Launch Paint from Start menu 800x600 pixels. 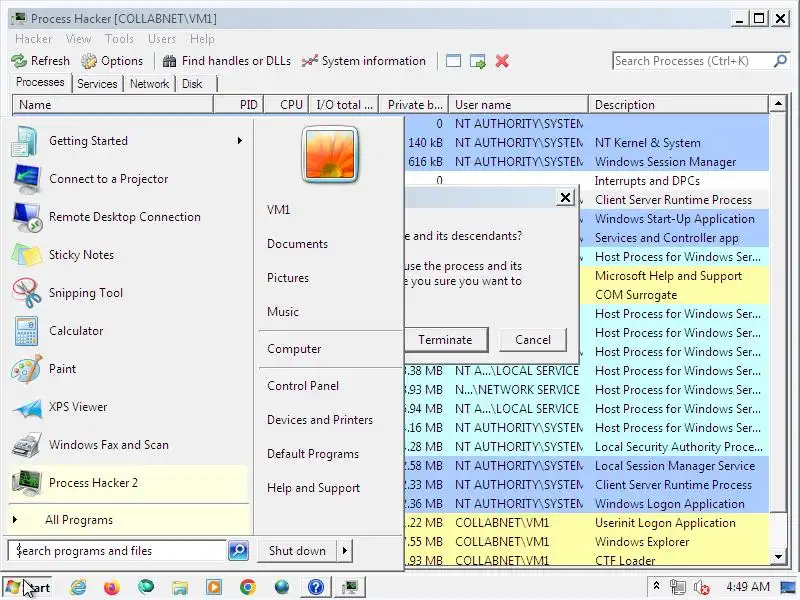(128, 369)
